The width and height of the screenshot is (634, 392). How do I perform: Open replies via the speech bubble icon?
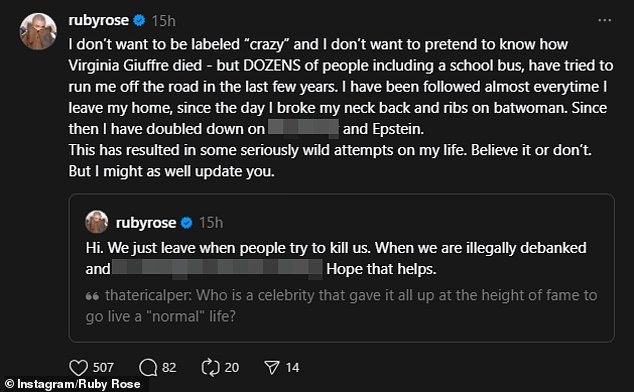click(x=148, y=368)
